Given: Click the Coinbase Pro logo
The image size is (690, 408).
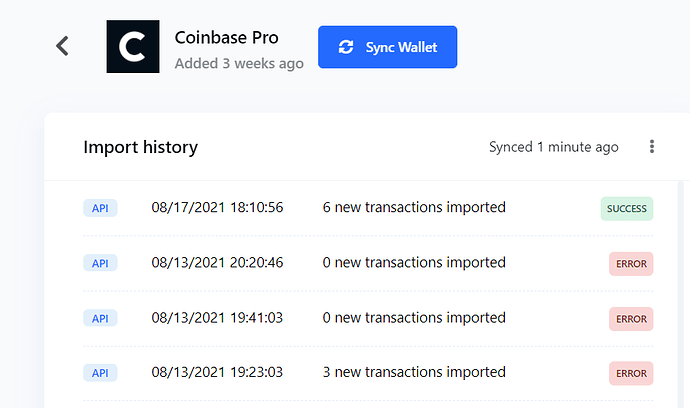Looking at the screenshot, I should coord(133,46).
